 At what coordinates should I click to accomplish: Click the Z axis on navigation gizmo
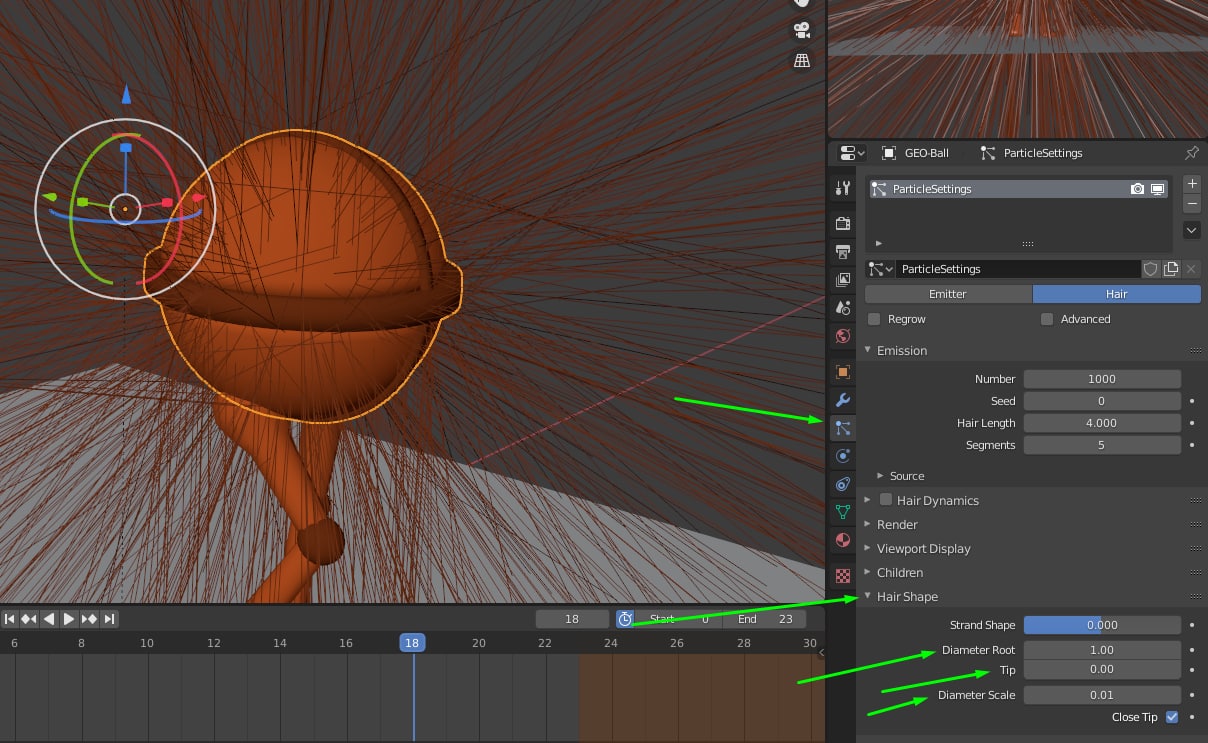[x=126, y=96]
